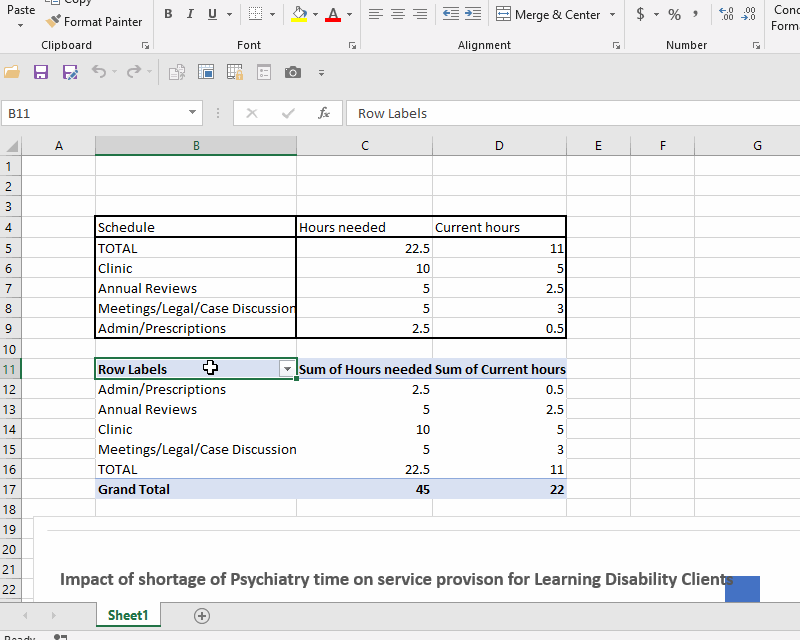Click Increase Decimal button
Image resolution: width=800 pixels, height=640 pixels.
[726, 14]
